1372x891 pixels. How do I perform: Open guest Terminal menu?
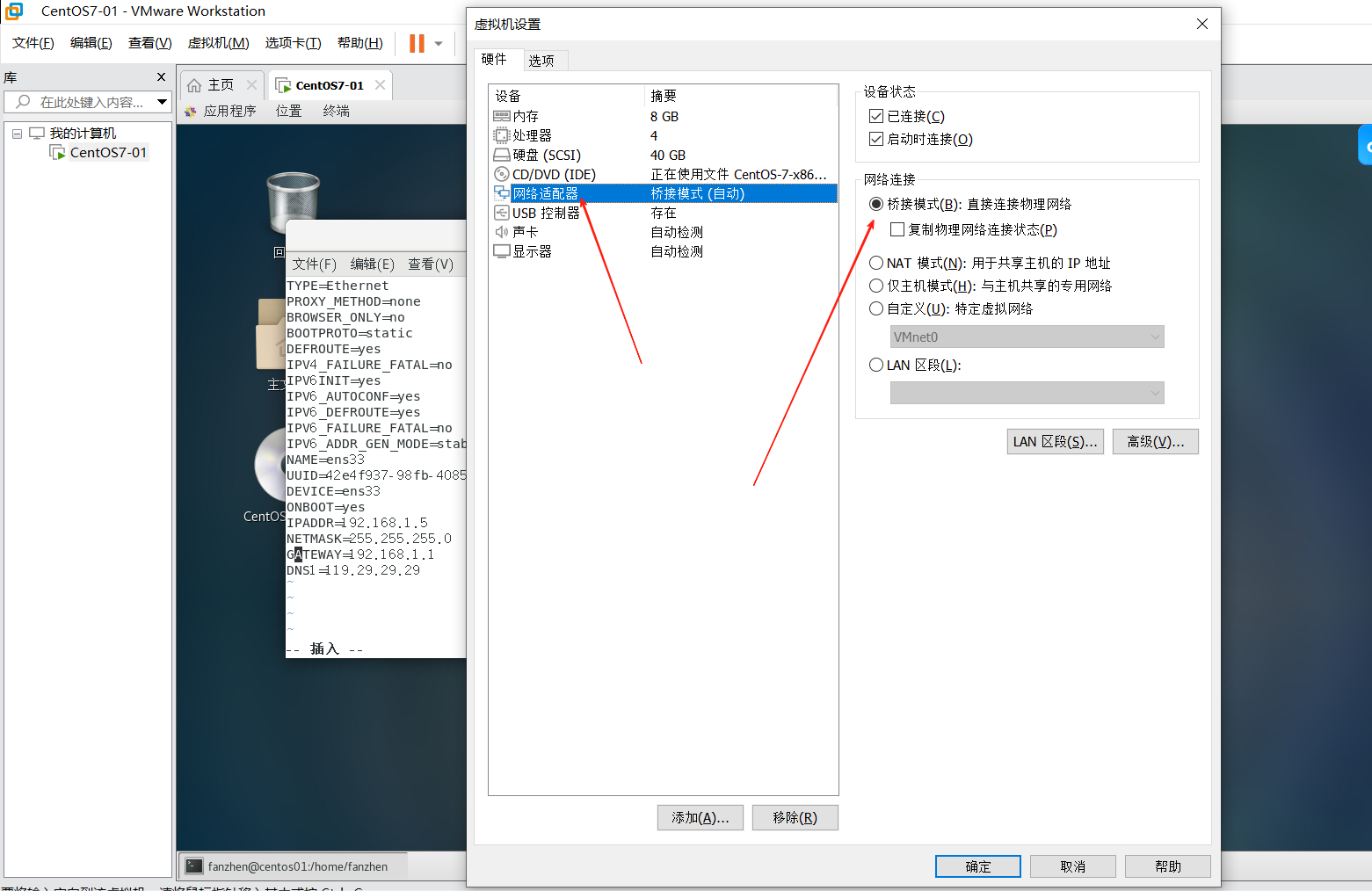click(336, 112)
